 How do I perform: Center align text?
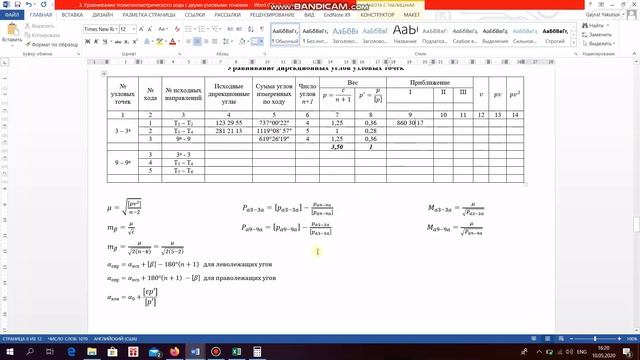point(197,41)
